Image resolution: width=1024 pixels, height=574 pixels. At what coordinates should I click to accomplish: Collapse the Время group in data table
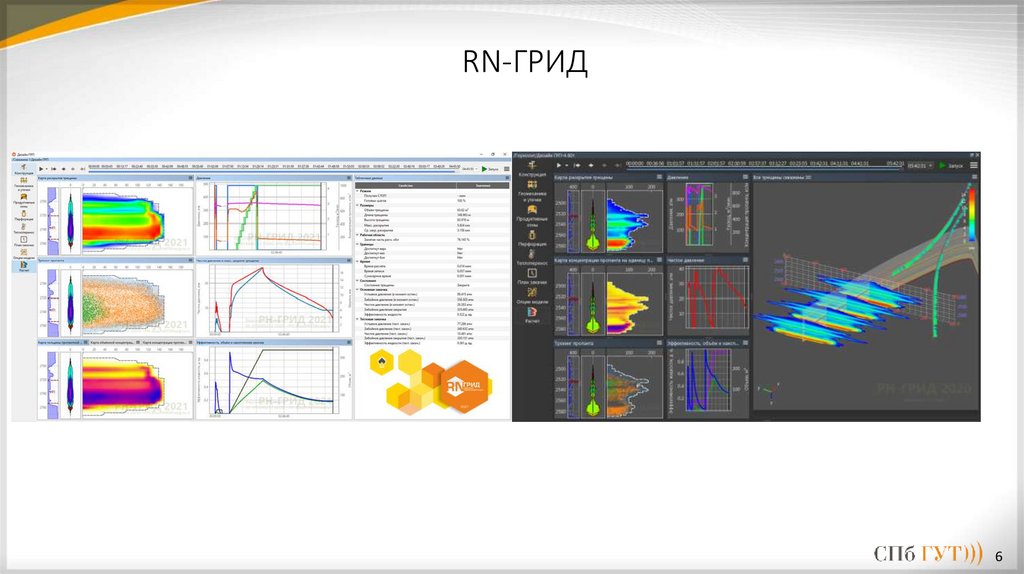(357, 261)
